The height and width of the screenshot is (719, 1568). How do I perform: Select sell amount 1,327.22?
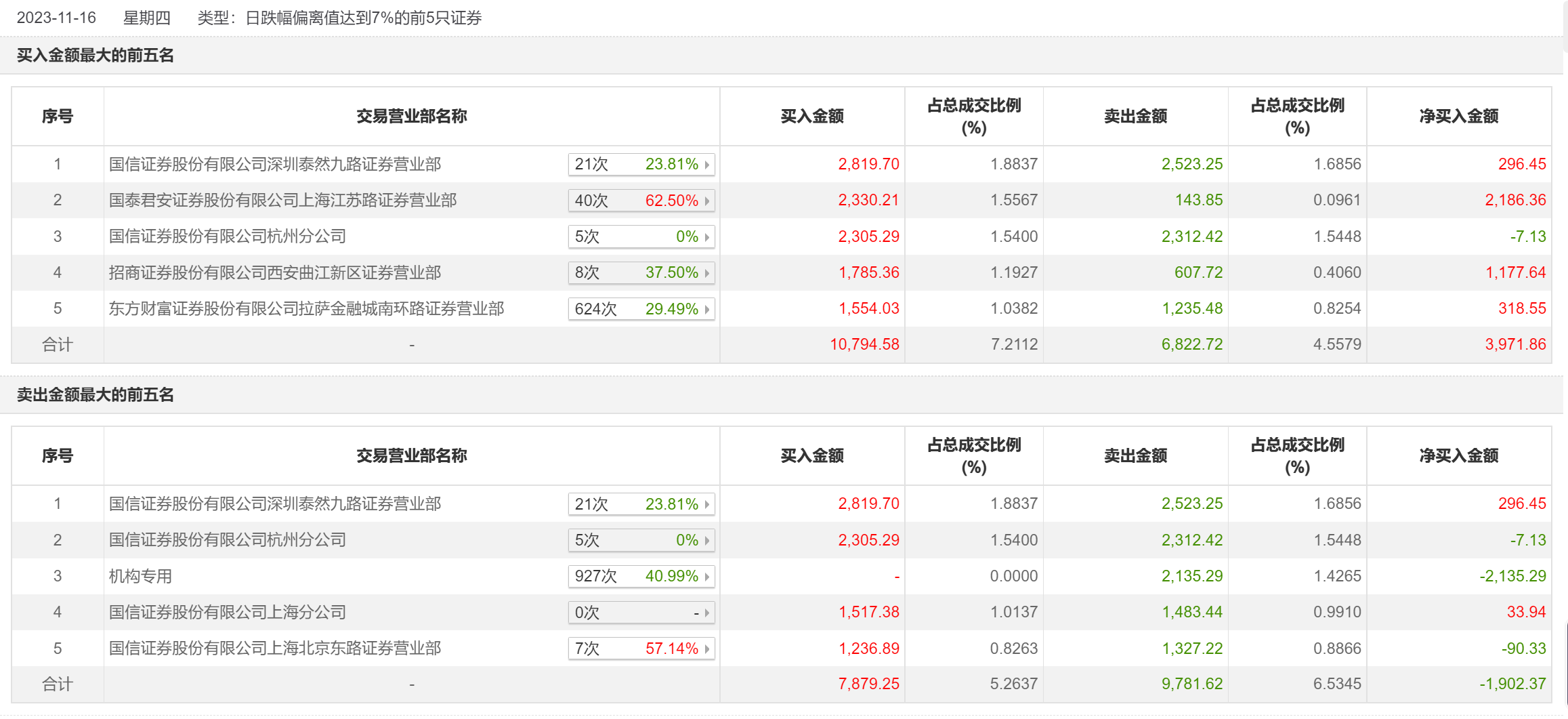tap(1193, 649)
